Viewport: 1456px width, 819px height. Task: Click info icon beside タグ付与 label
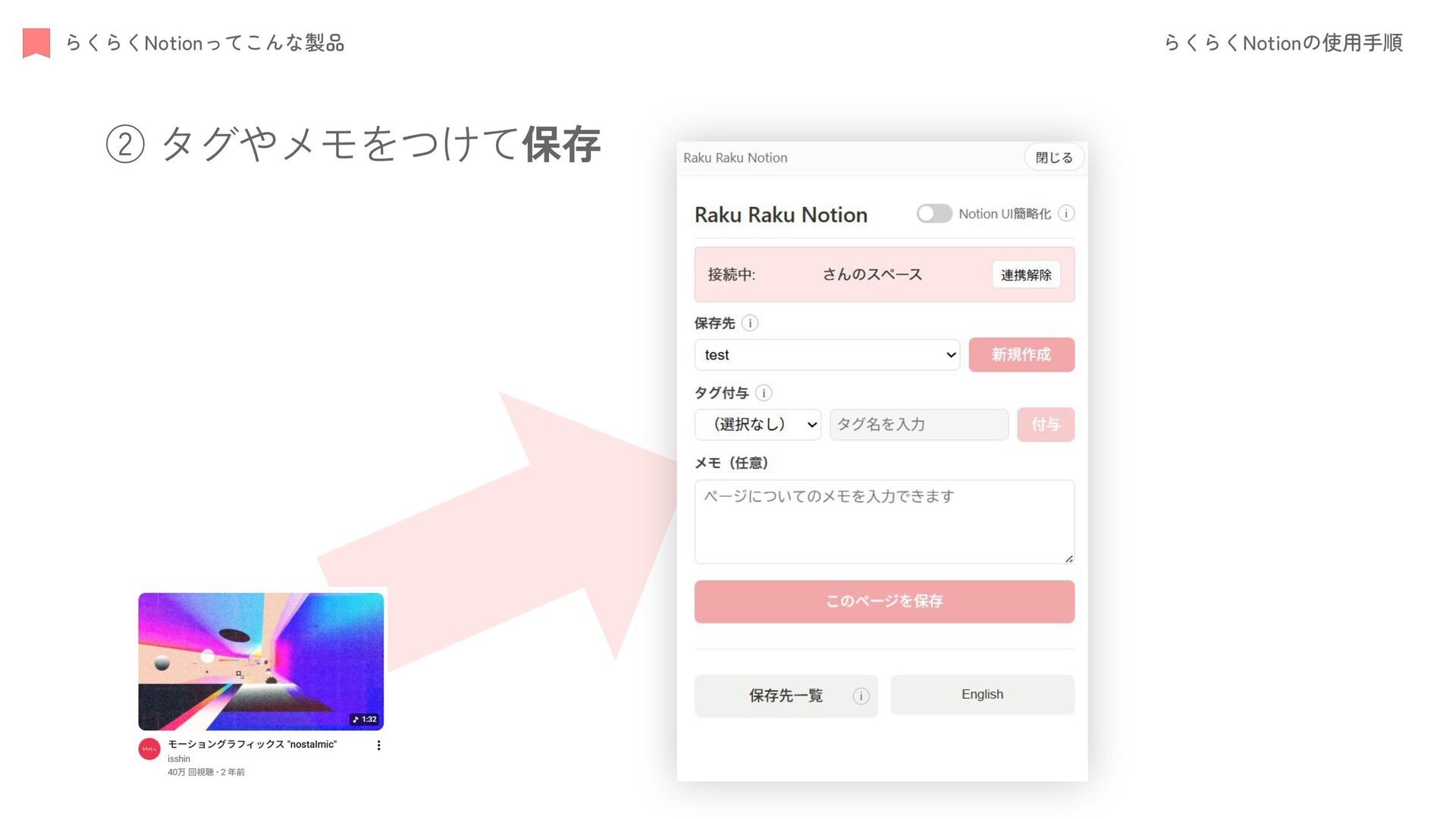(x=764, y=393)
